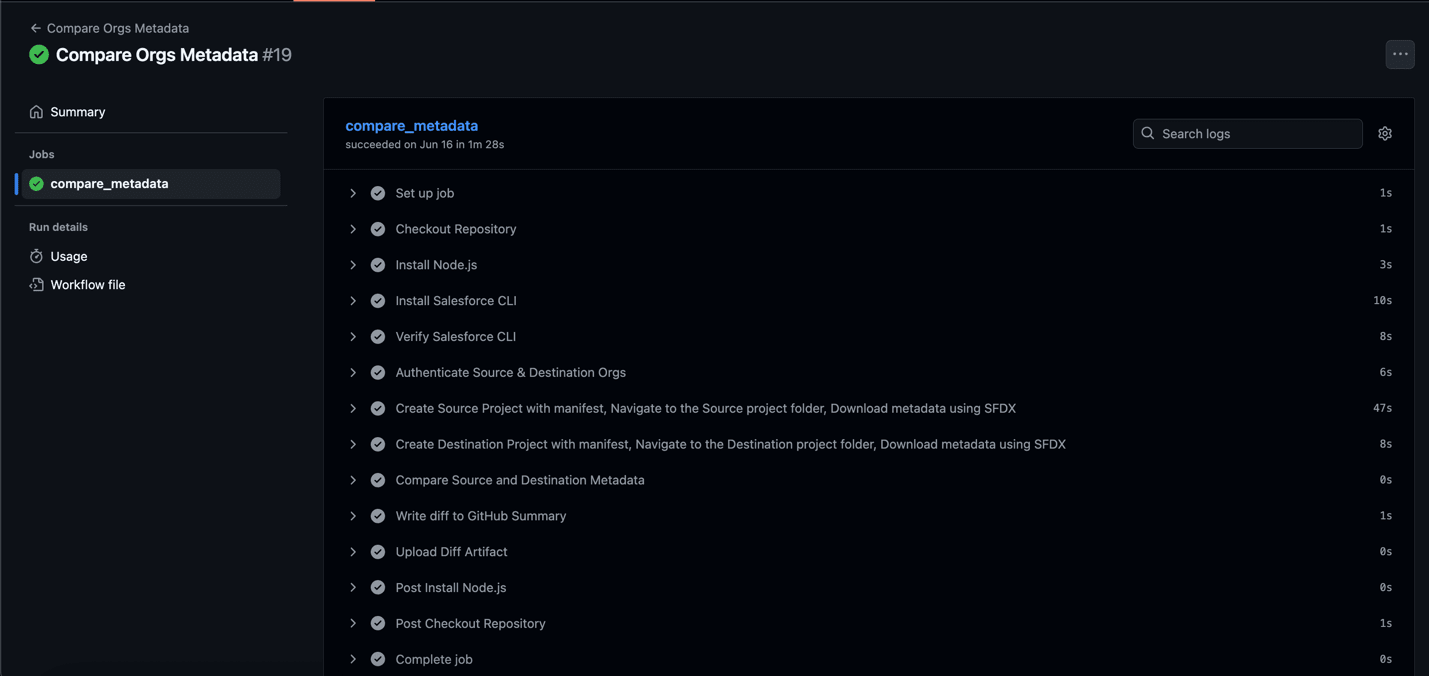
Task: Expand the Authenticate Source & Destination Orgs step
Action: tap(353, 373)
